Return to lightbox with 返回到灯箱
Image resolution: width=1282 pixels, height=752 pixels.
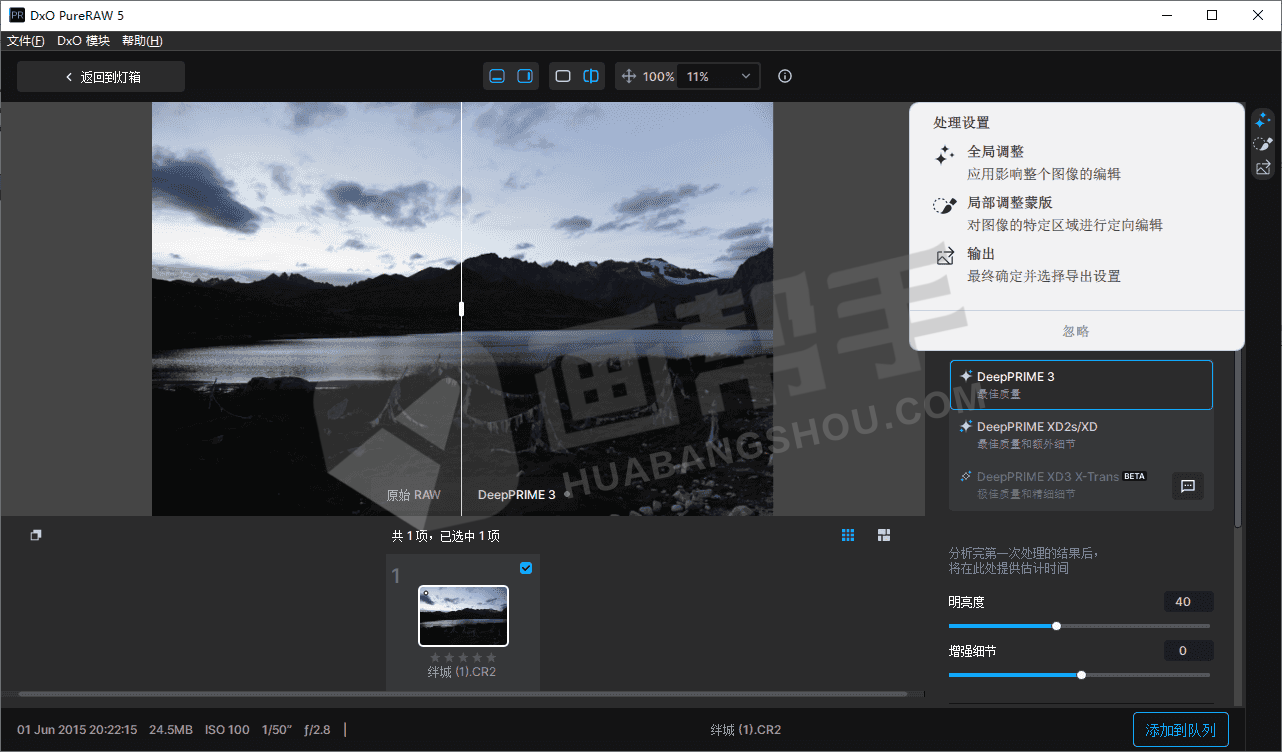(x=101, y=77)
